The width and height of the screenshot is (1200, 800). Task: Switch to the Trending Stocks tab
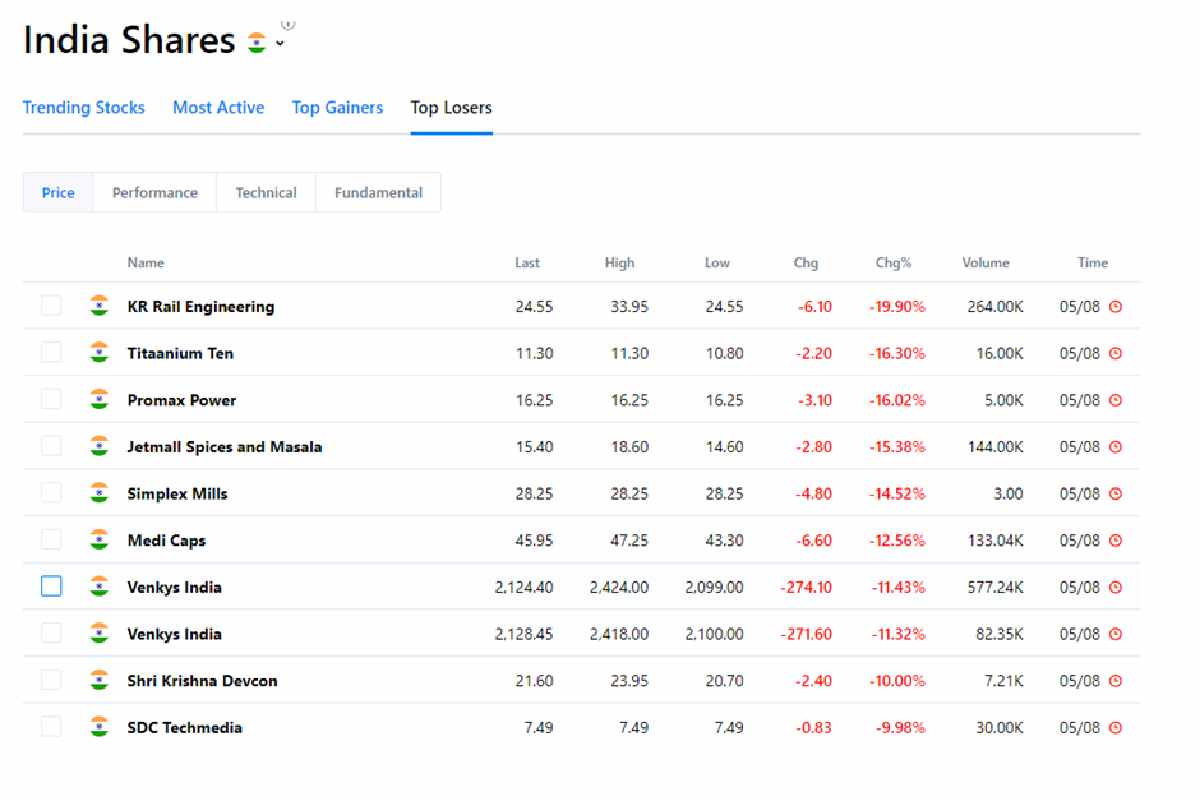(x=84, y=108)
